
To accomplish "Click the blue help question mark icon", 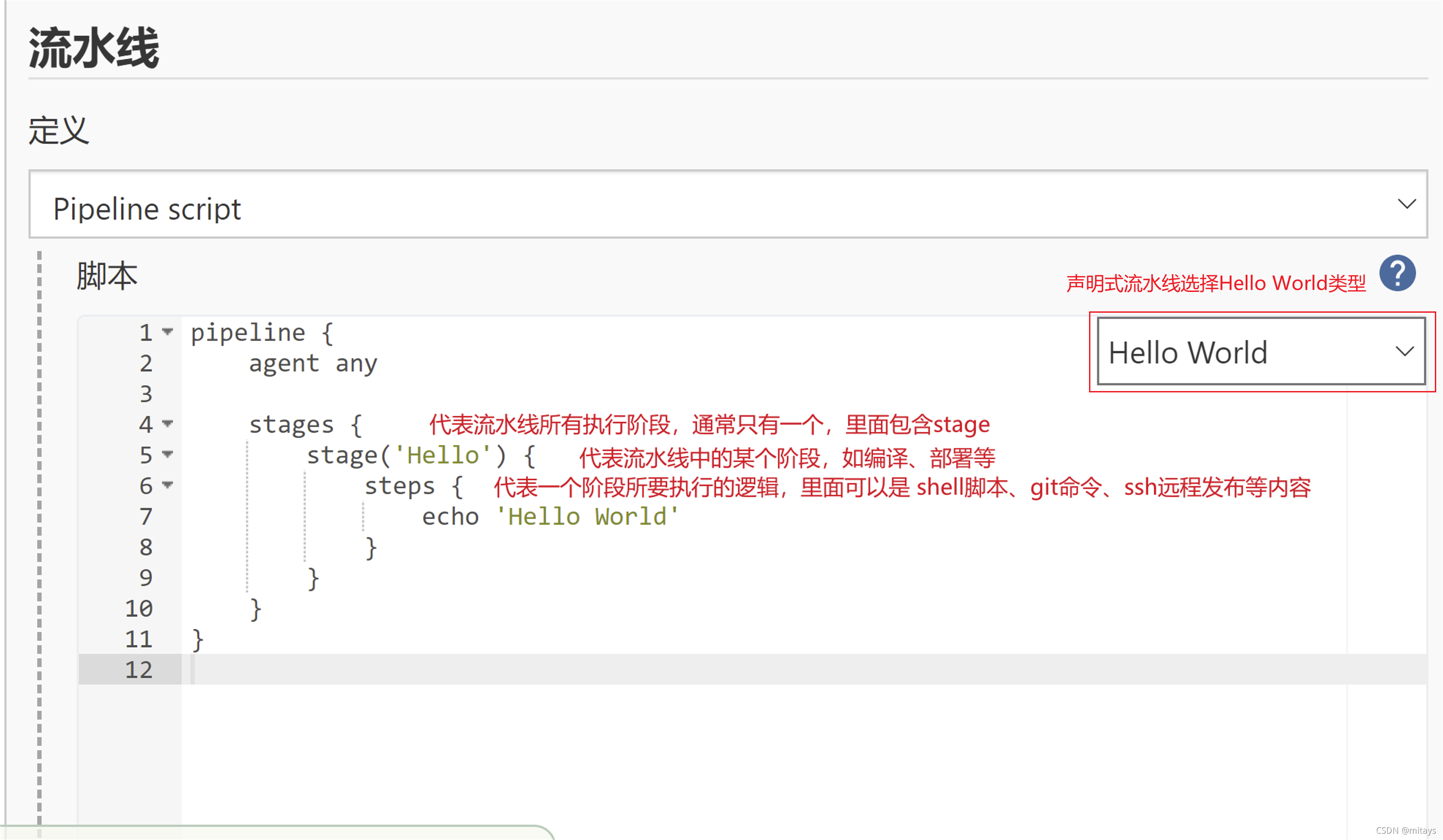I will coord(1397,273).
